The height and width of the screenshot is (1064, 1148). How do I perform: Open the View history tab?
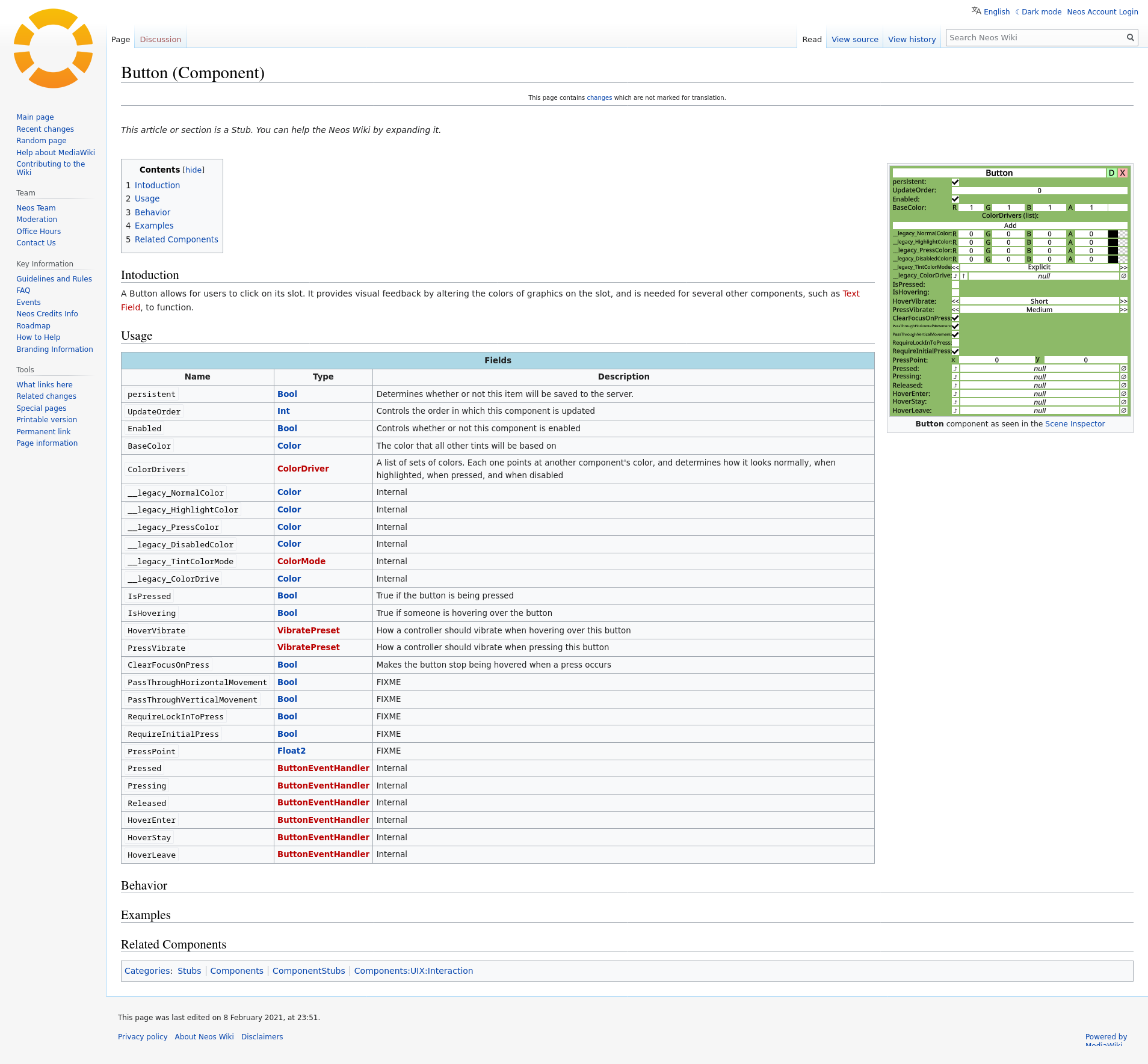click(x=912, y=40)
